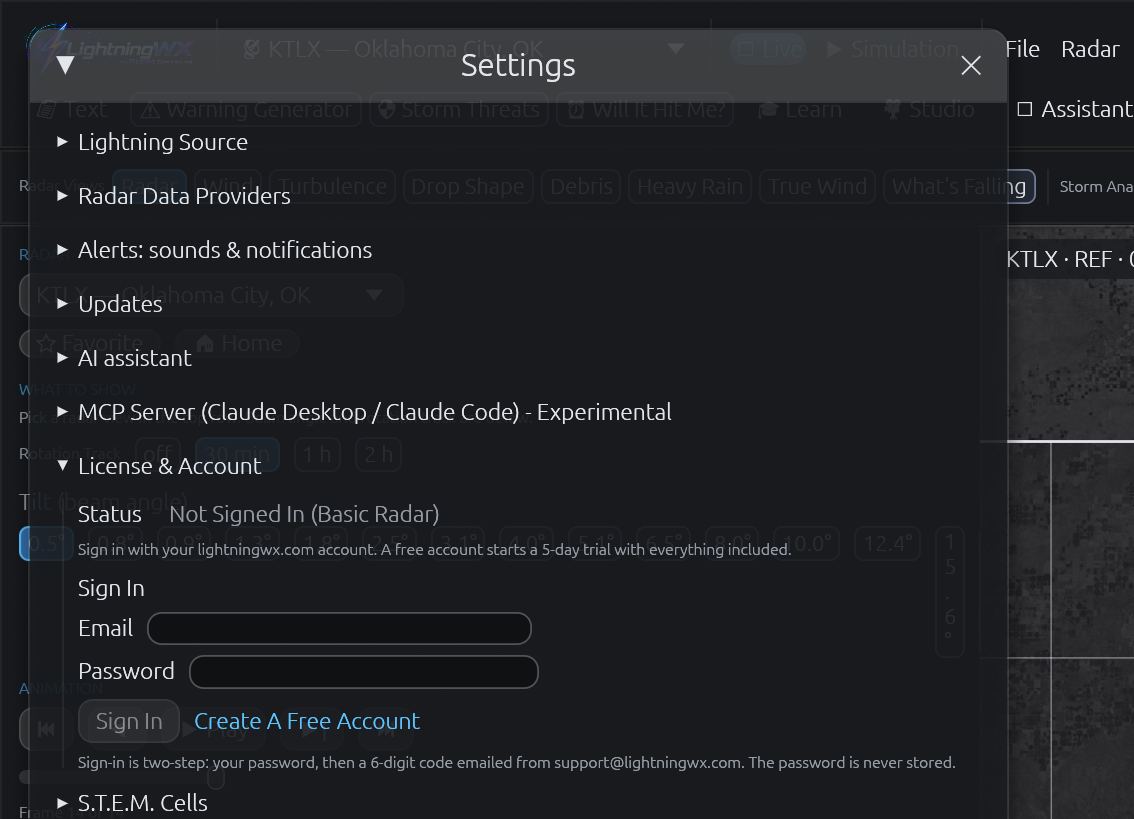1134x819 pixels.
Task: Expand the MCP Server Experimental section
Action: pos(364,412)
